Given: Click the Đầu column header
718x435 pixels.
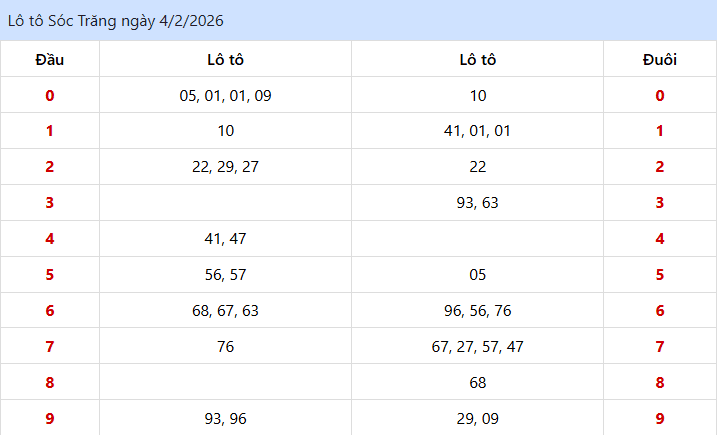Looking at the screenshot, I should click(49, 60).
